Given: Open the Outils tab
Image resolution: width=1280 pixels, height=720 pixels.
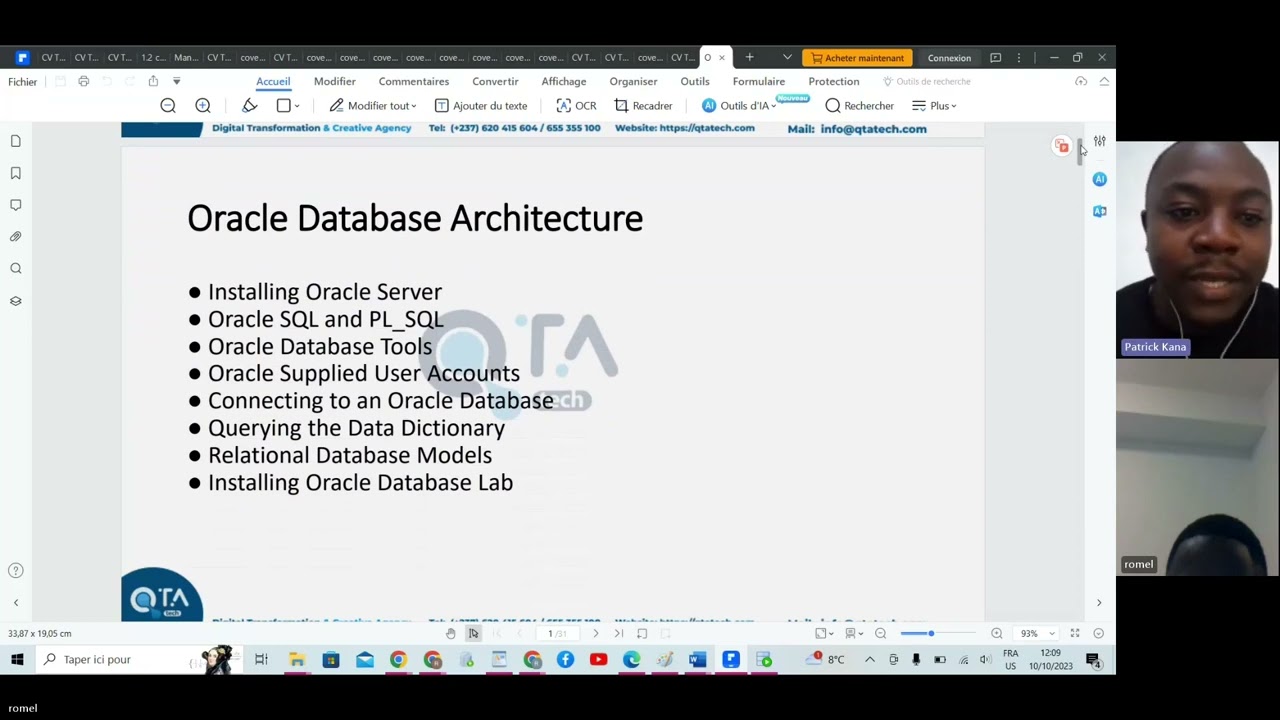Looking at the screenshot, I should 695,81.
